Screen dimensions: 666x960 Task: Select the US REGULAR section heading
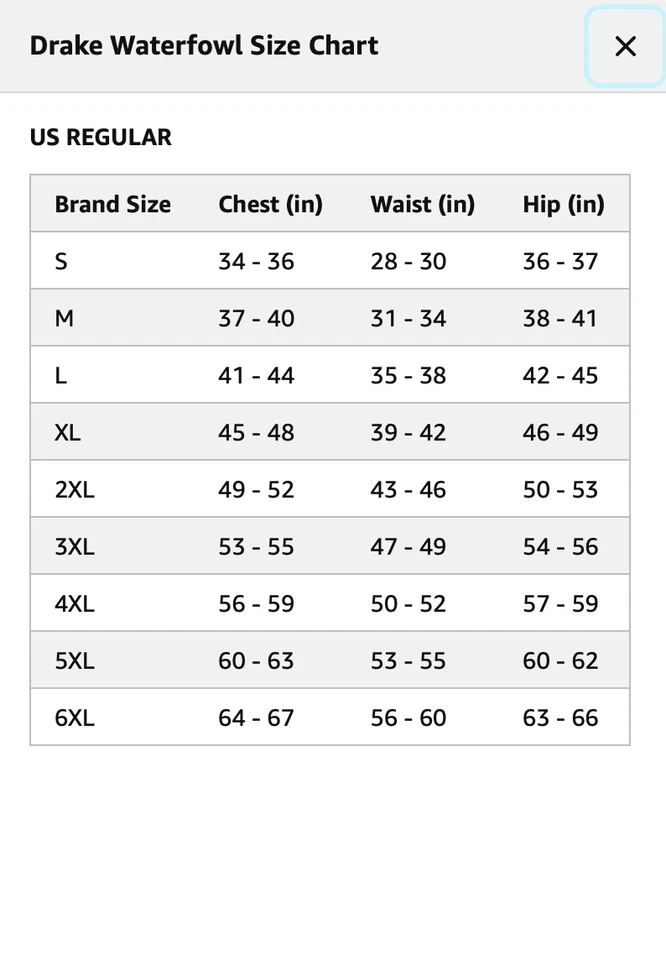[100, 137]
